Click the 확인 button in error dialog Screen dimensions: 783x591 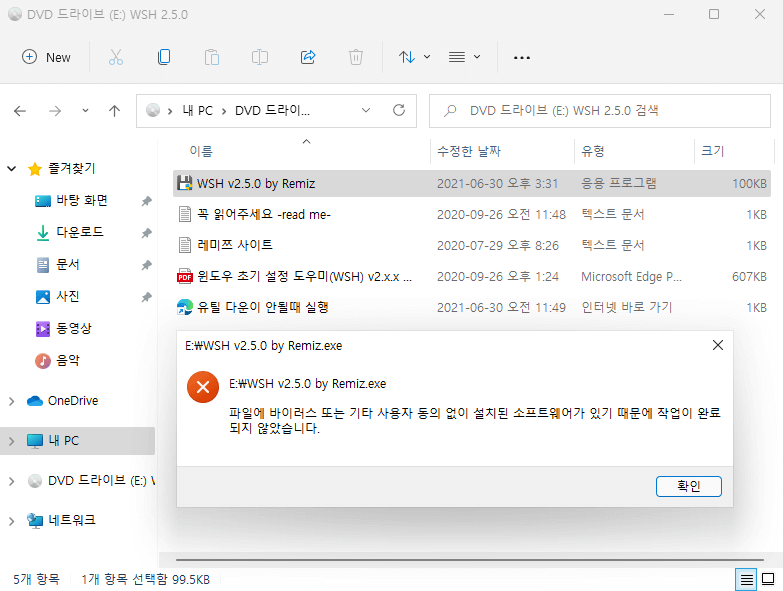[689, 486]
